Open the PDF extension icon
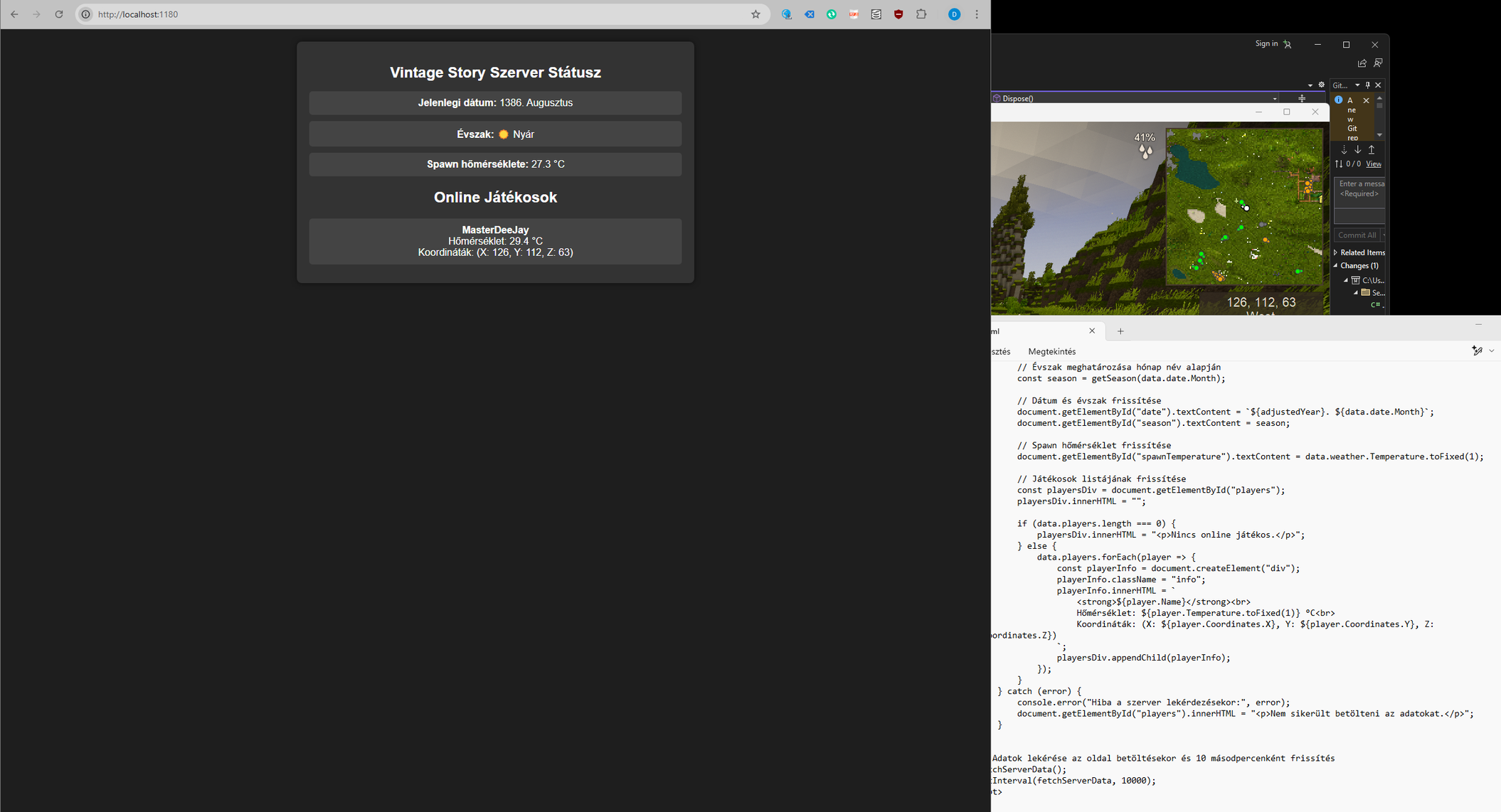This screenshot has height=812, width=1501. click(x=854, y=14)
